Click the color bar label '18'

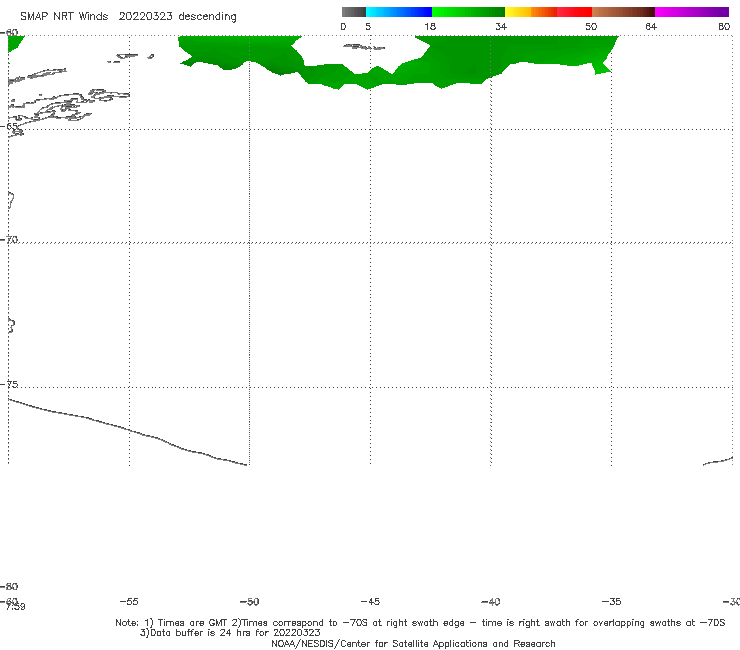click(x=430, y=26)
